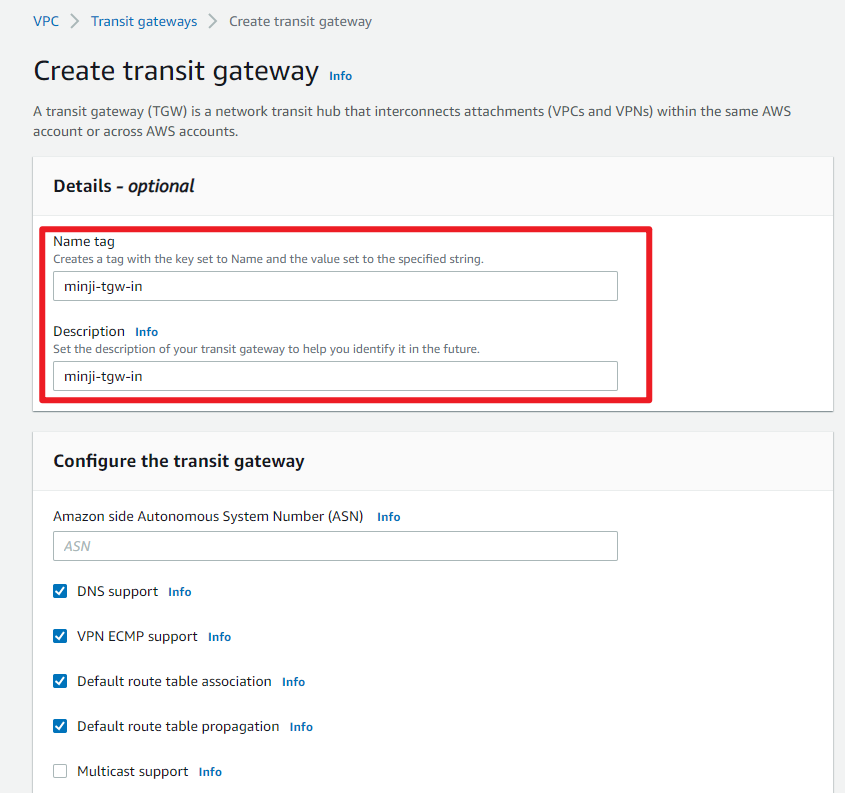The height and width of the screenshot is (793, 845).
Task: Open Info link beside DNS support
Action: pyautogui.click(x=179, y=592)
